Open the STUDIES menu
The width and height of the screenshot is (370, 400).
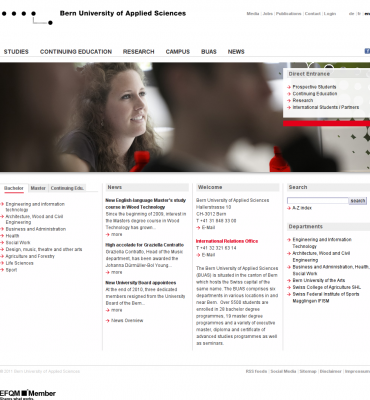coord(16,52)
